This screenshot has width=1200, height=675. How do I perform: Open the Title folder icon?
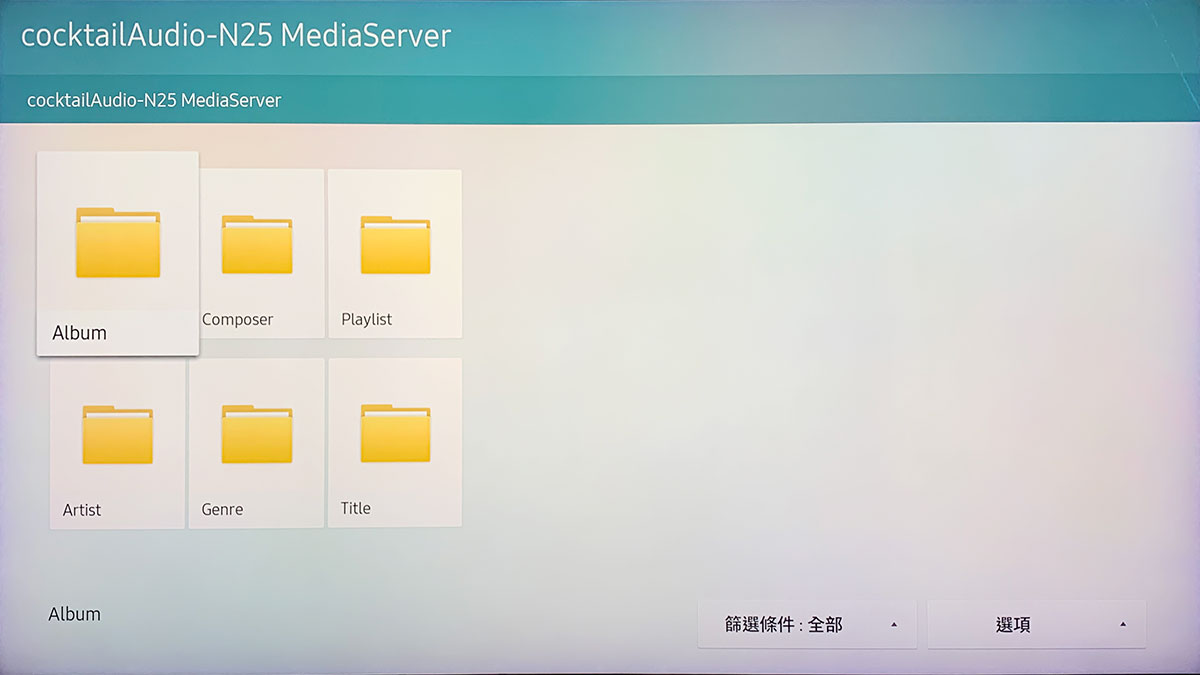pos(395,435)
